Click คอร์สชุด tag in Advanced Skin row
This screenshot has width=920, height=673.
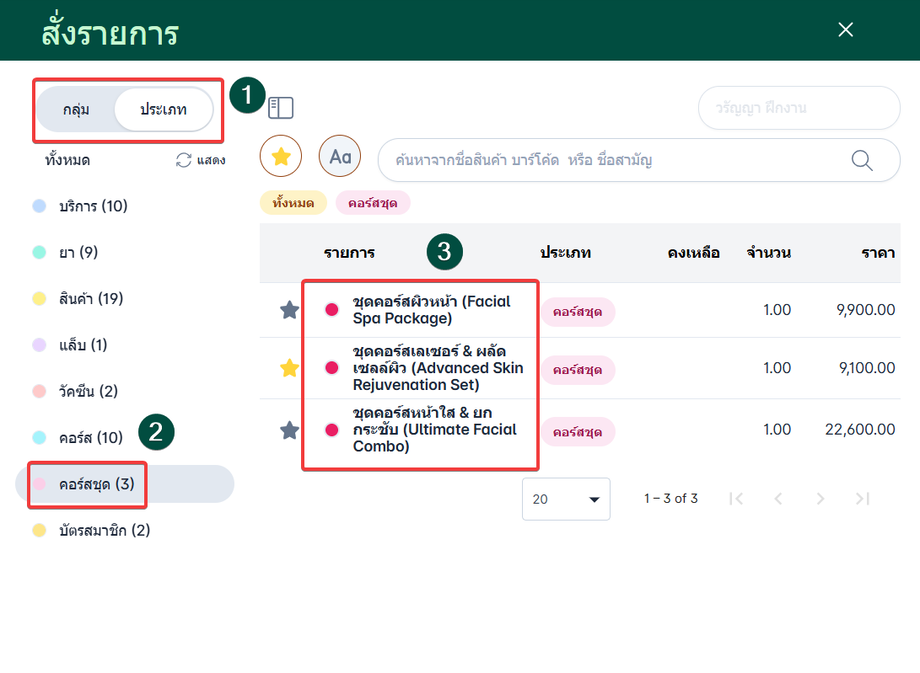point(577,370)
